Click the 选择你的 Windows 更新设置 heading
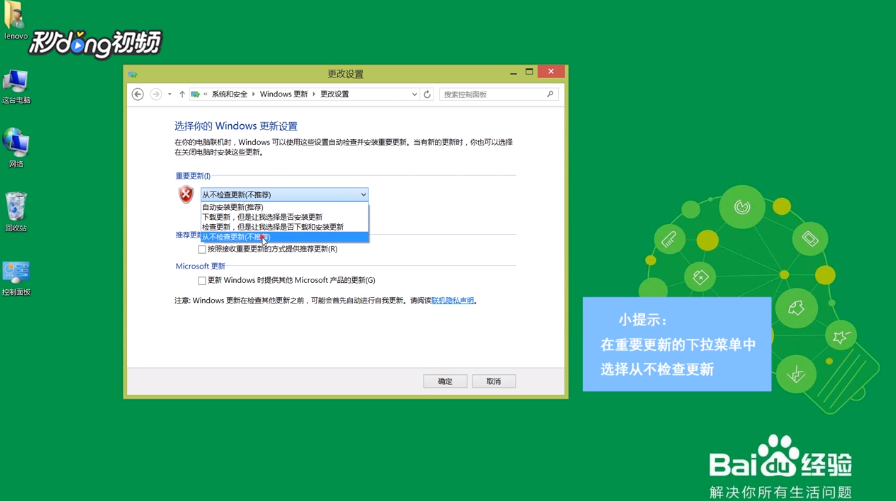The height and width of the screenshot is (501, 896). click(x=236, y=126)
